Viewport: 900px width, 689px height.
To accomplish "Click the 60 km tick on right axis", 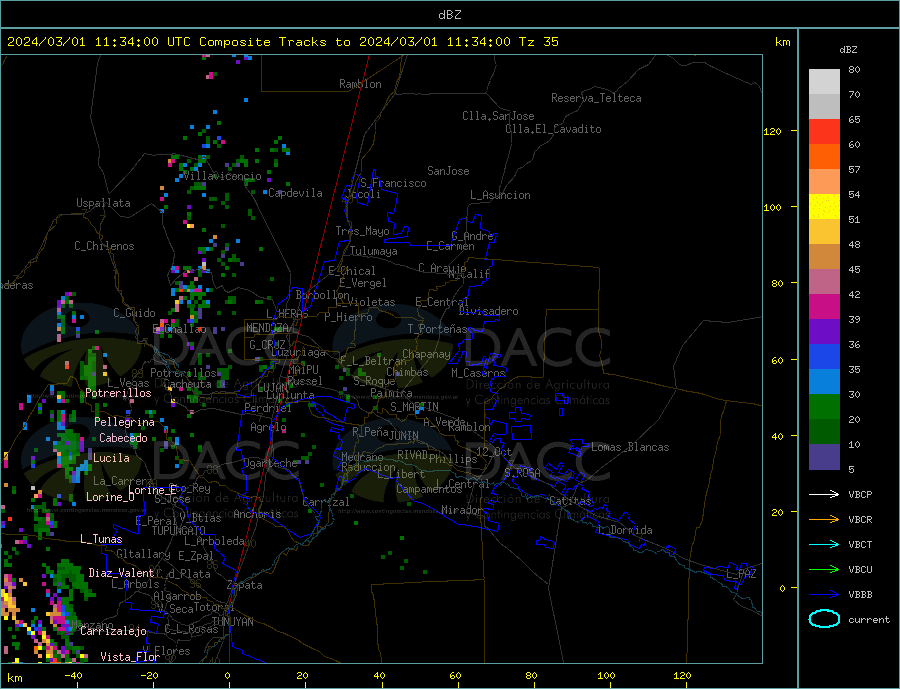I will point(776,360).
